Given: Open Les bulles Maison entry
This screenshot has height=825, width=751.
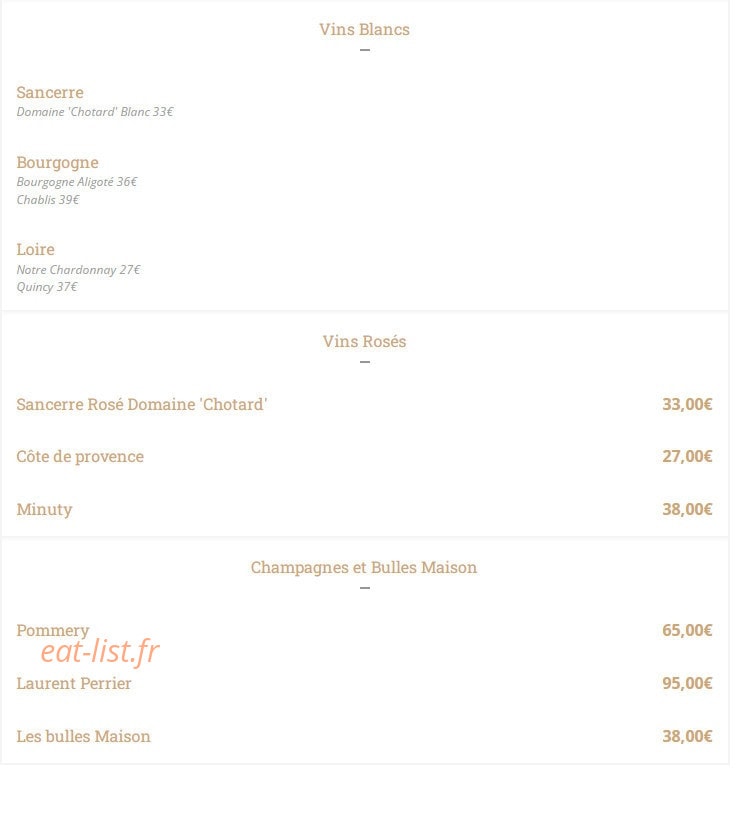Looking at the screenshot, I should click(x=83, y=737).
